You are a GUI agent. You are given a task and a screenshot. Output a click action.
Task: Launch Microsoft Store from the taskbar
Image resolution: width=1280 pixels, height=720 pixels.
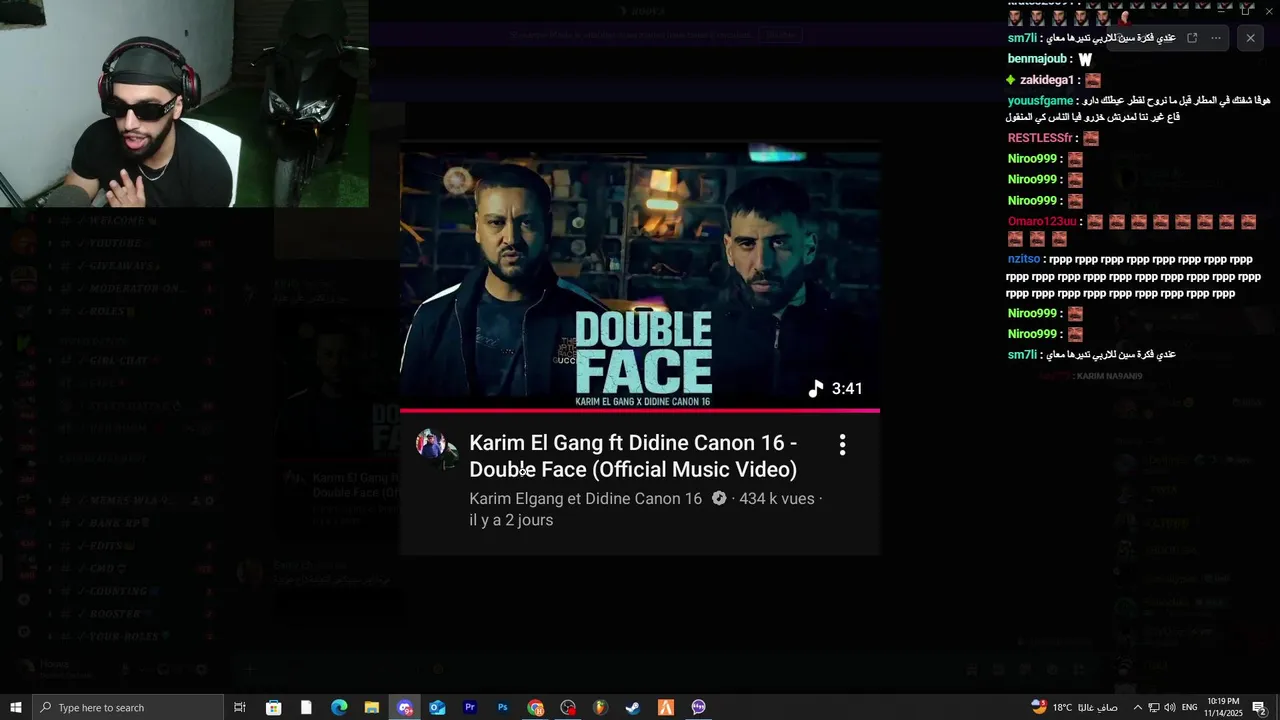point(273,707)
